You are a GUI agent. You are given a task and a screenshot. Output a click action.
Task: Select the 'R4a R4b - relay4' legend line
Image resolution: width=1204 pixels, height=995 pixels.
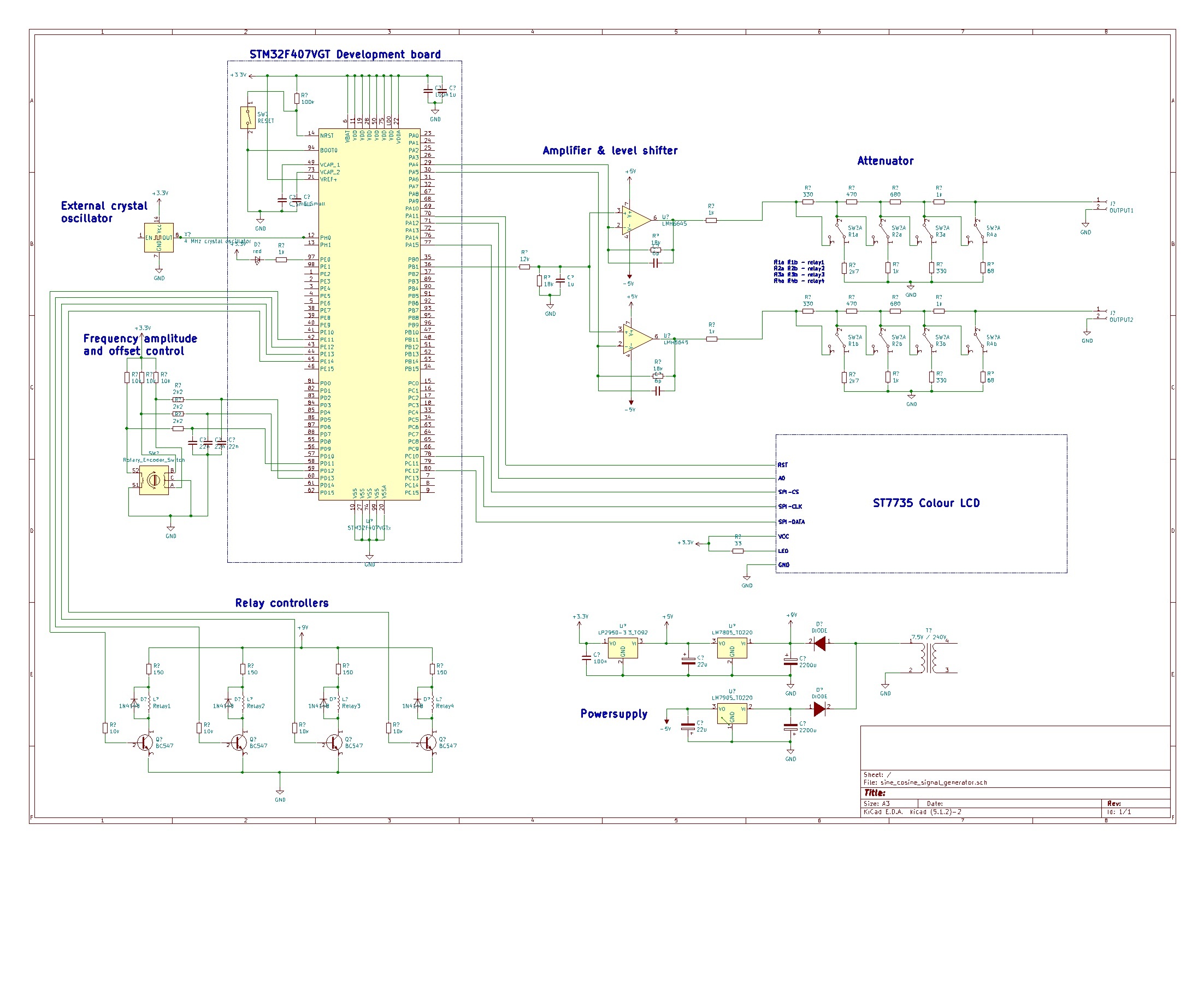(x=798, y=281)
